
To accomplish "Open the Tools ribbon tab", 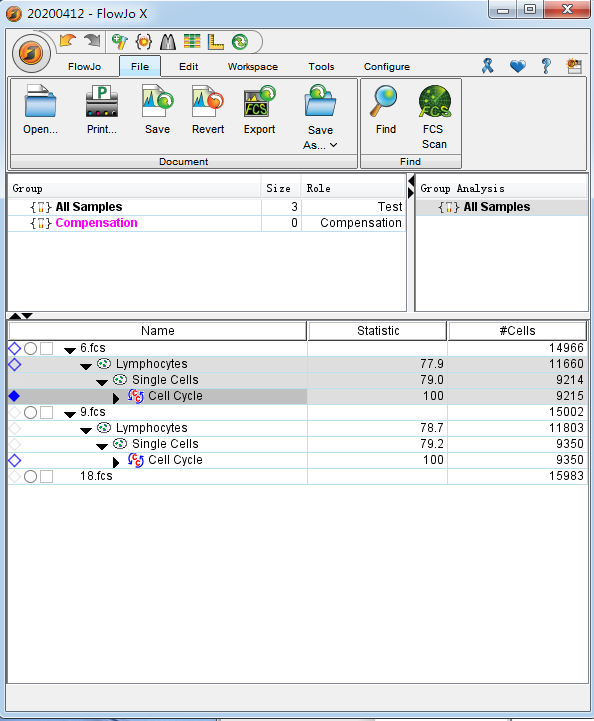I will tap(321, 67).
